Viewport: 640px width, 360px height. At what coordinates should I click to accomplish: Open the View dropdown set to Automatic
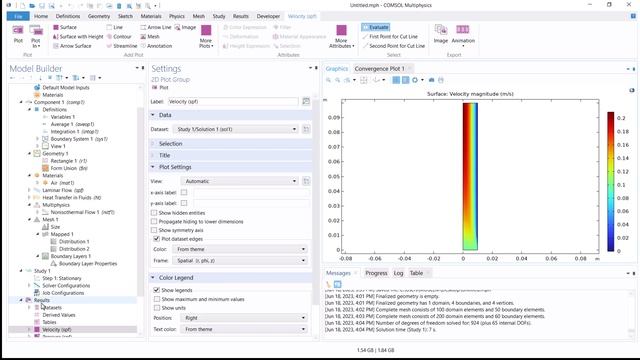pyautogui.click(x=240, y=181)
